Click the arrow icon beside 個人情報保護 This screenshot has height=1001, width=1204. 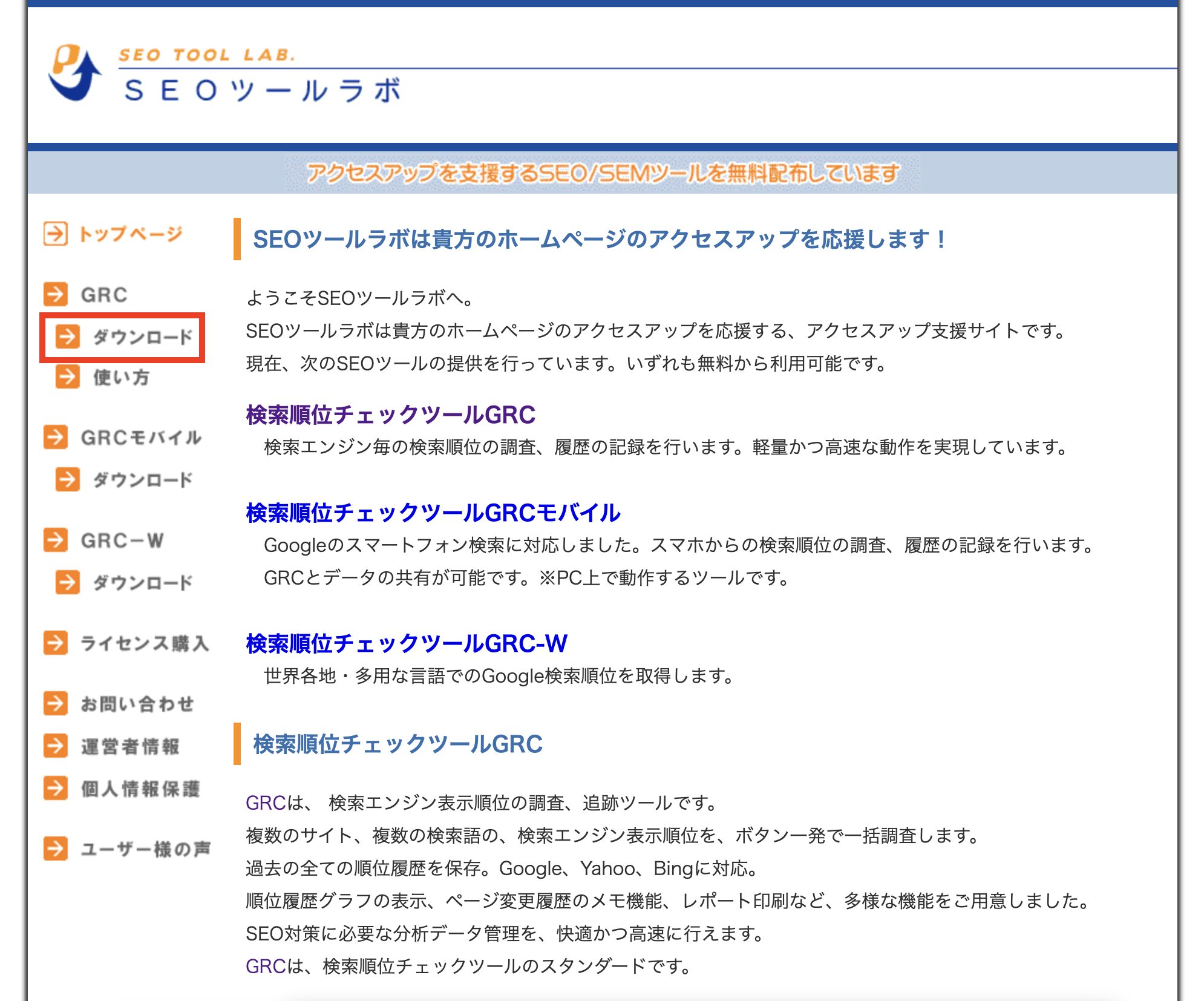(55, 788)
